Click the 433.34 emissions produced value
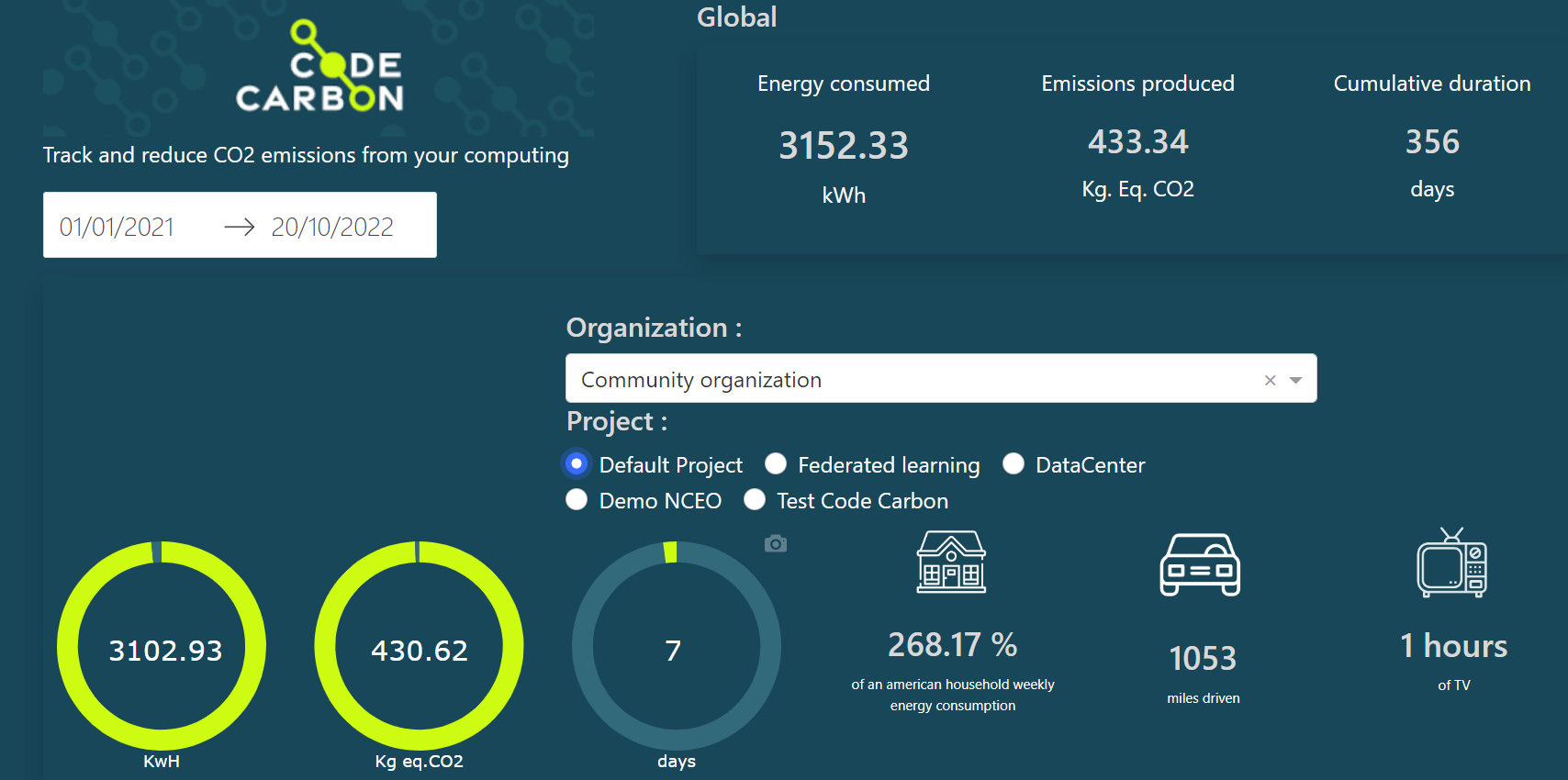Viewport: 1568px width, 780px height. pos(1137,142)
